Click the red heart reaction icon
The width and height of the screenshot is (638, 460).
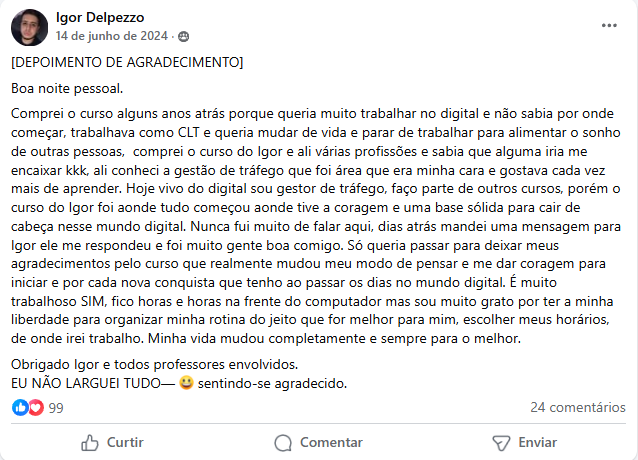click(x=35, y=408)
